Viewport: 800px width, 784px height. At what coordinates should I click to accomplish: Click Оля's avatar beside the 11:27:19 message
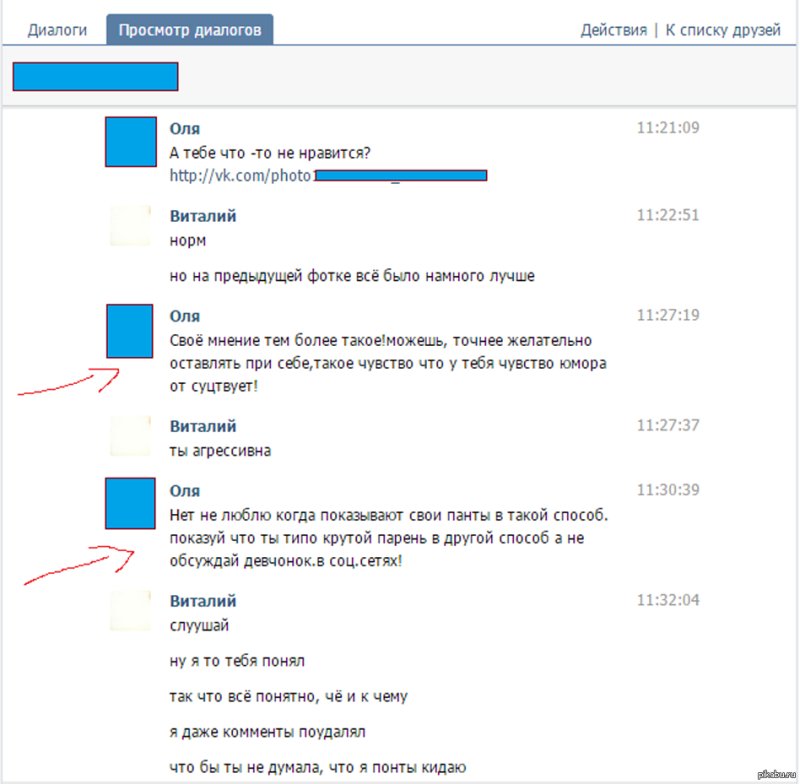[x=130, y=331]
